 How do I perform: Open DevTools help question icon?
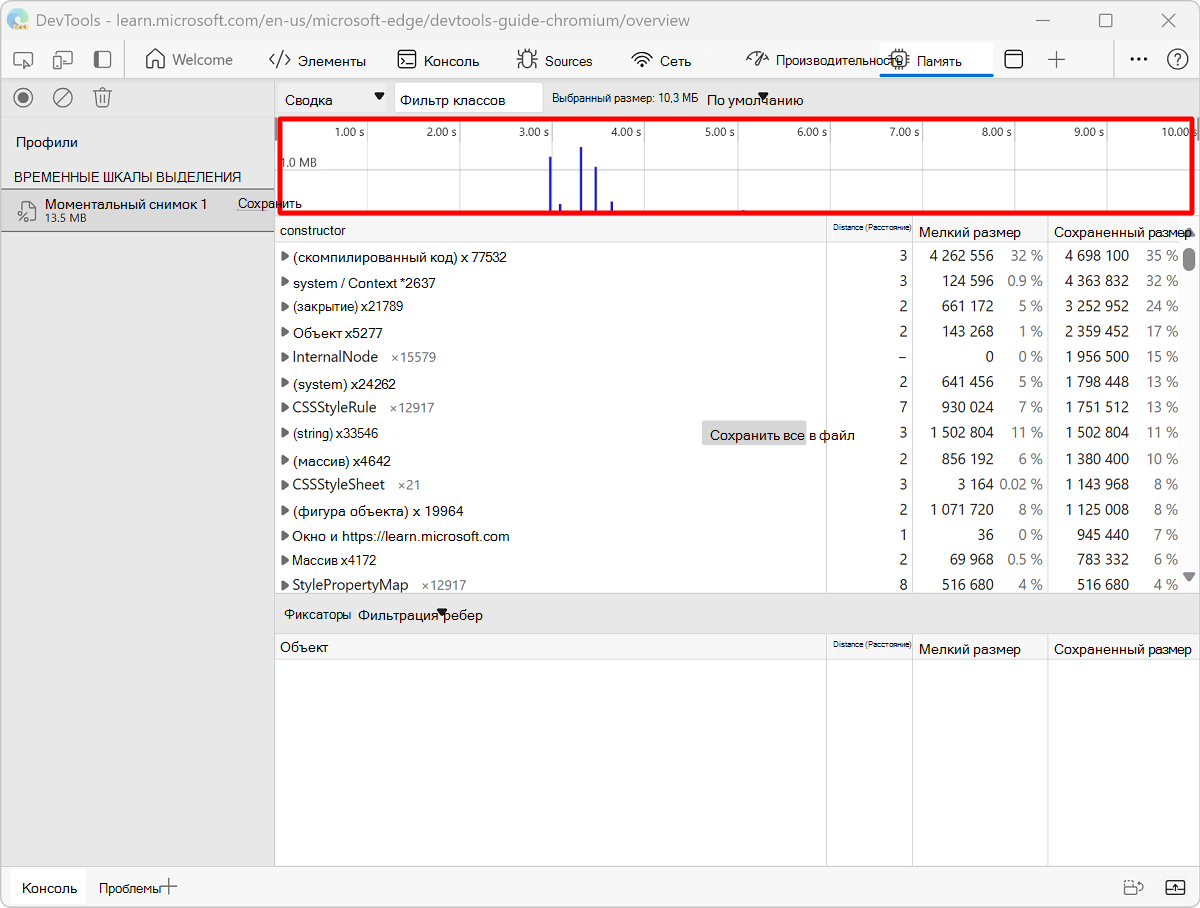tap(1177, 60)
